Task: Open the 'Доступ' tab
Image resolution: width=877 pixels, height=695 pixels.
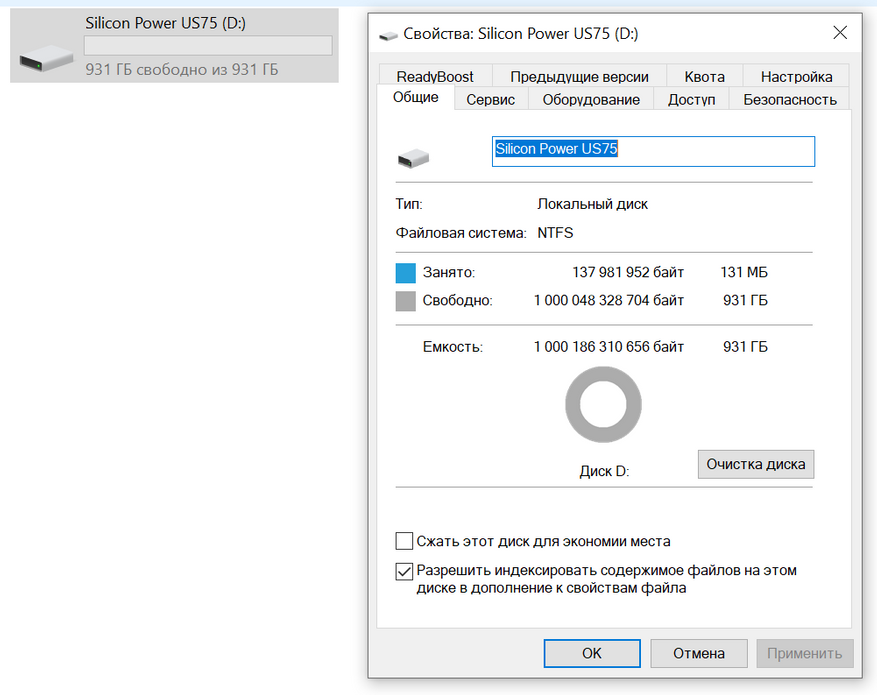Action: (x=691, y=99)
